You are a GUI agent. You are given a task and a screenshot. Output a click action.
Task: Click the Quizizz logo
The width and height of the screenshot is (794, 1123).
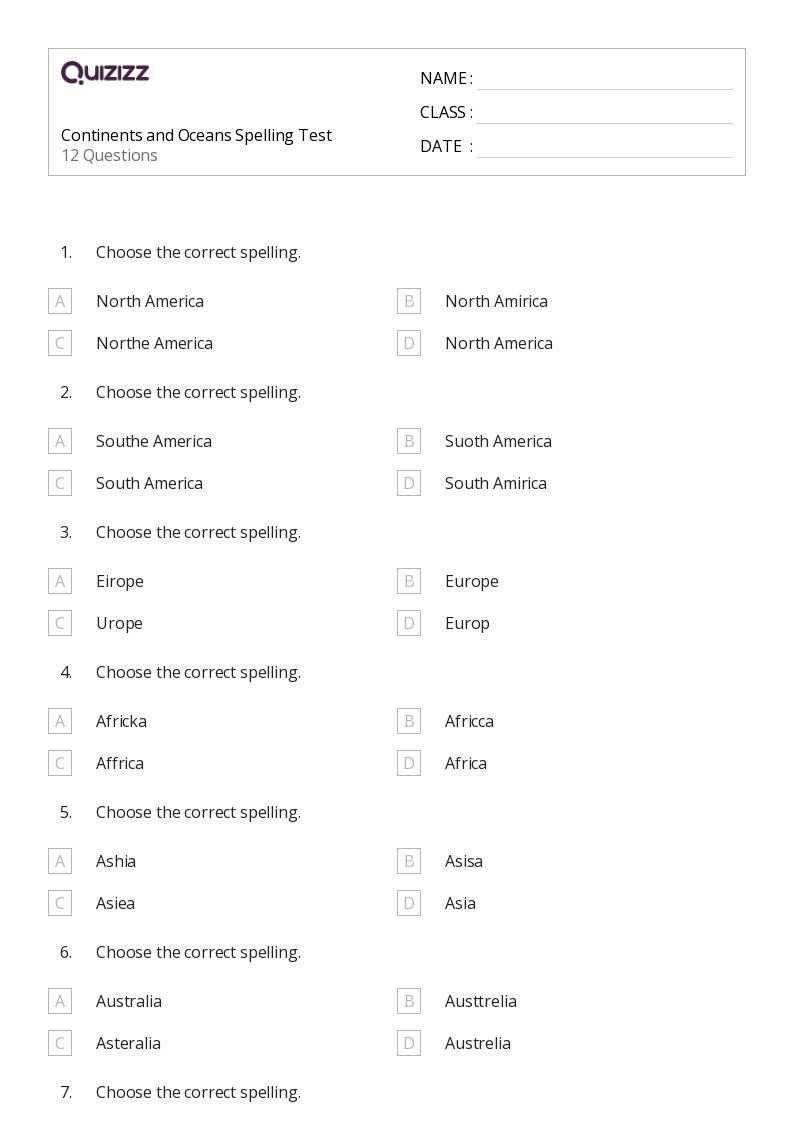pos(105,72)
